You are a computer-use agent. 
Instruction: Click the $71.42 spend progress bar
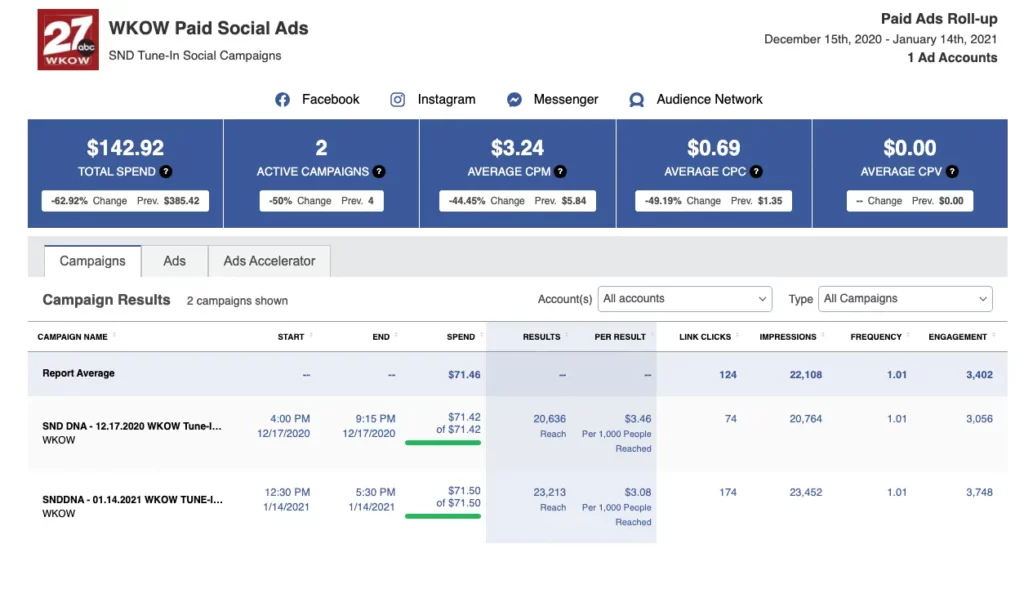pyautogui.click(x=443, y=443)
